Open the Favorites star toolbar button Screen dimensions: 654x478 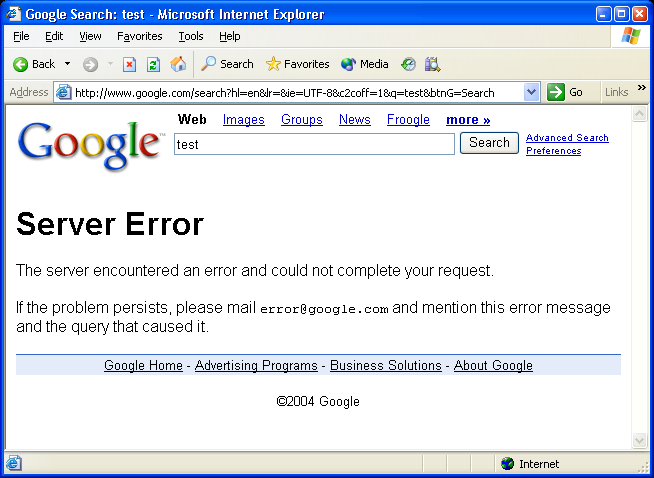pyautogui.click(x=297, y=64)
